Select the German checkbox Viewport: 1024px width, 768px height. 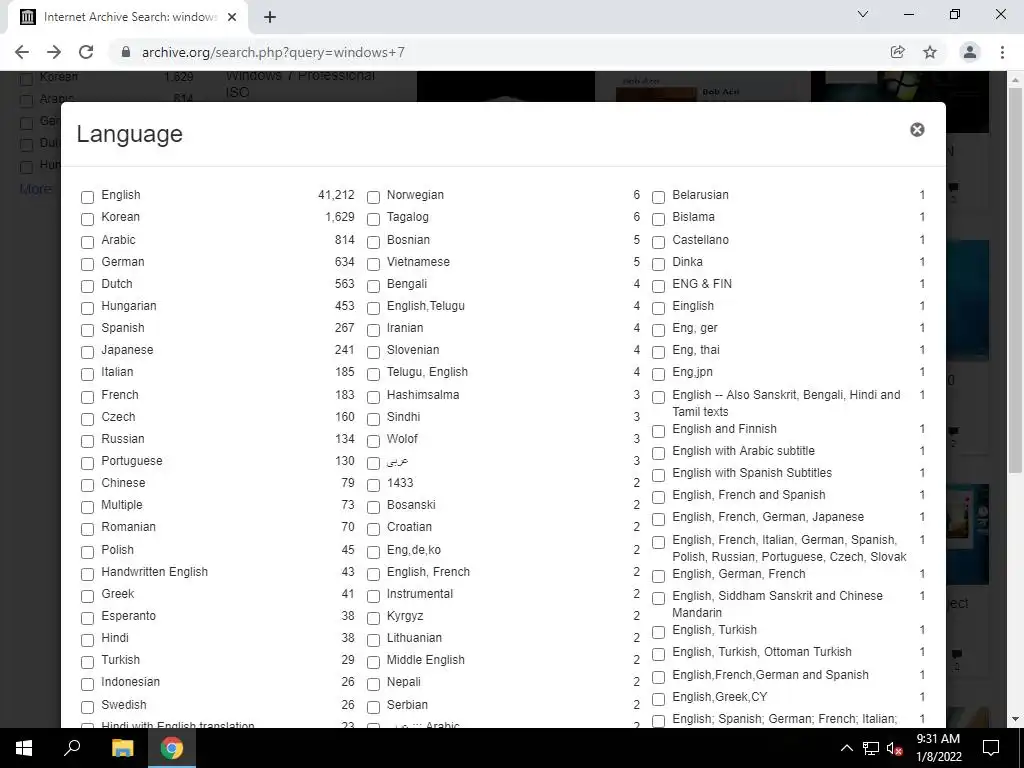pos(88,264)
